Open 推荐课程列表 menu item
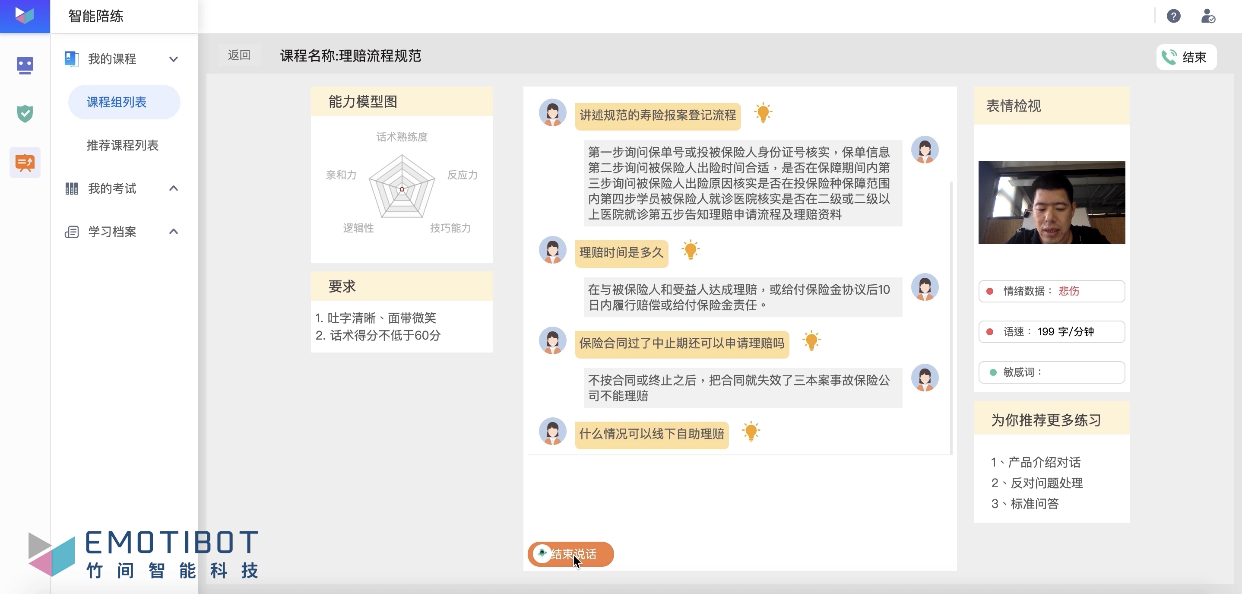The height and width of the screenshot is (594, 1242). pos(122,145)
